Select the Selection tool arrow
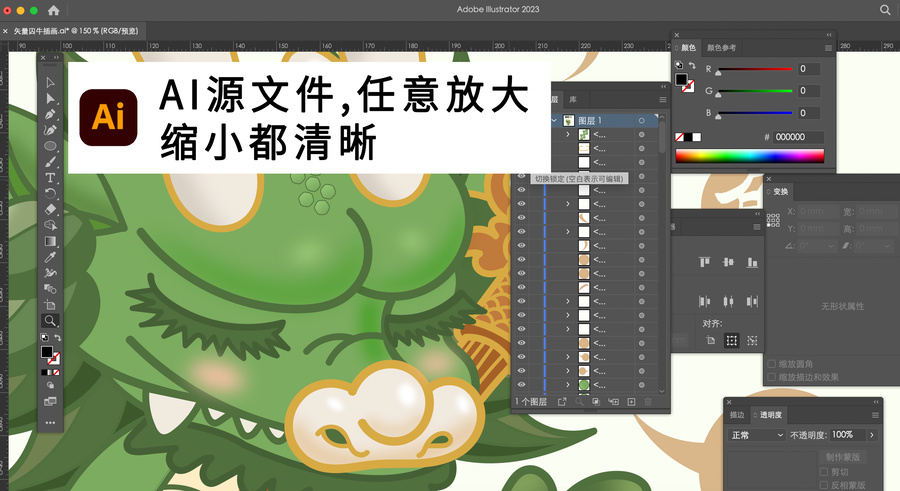The height and width of the screenshot is (491, 900). 51,83
